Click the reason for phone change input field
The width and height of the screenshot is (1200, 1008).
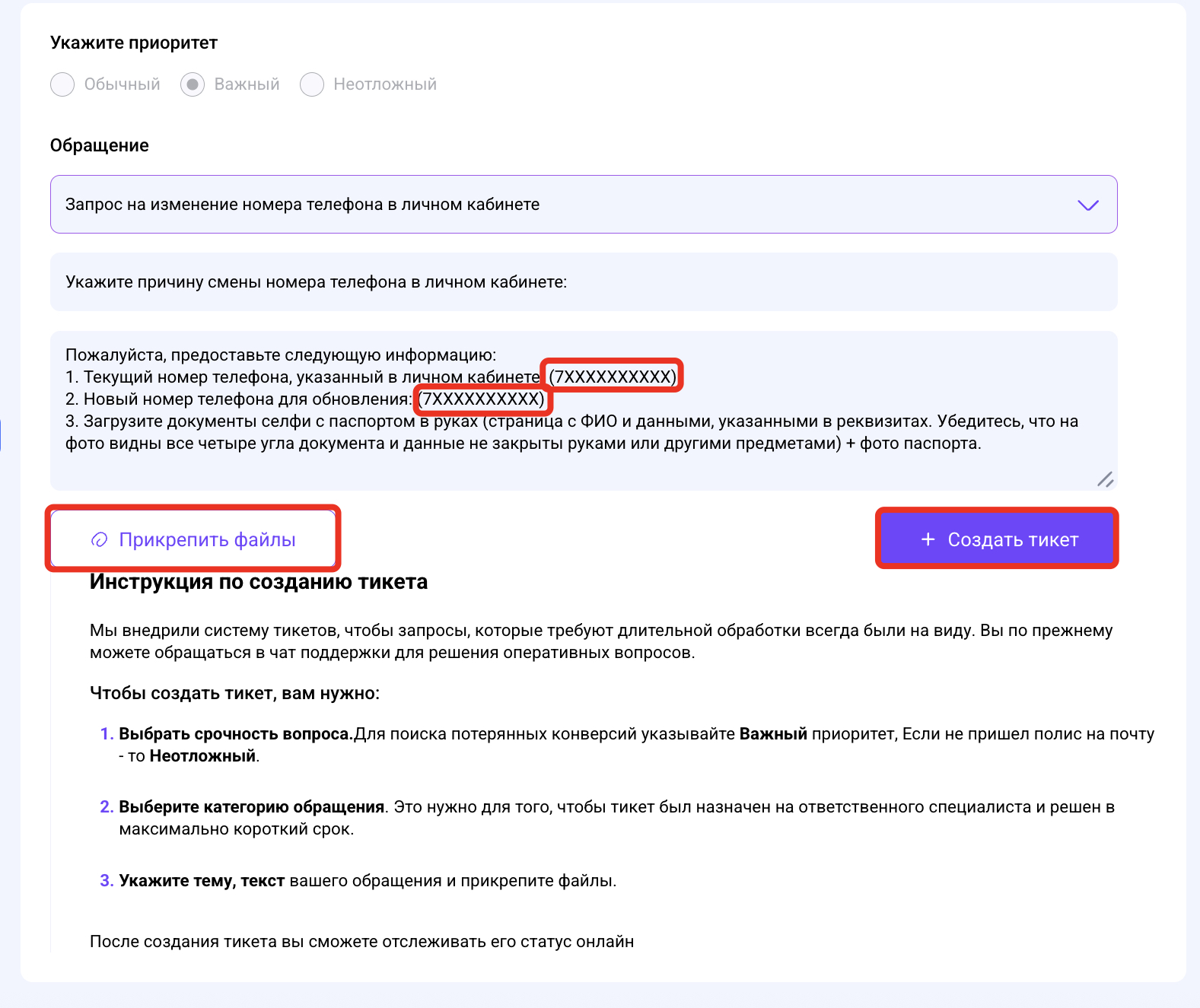coord(584,282)
